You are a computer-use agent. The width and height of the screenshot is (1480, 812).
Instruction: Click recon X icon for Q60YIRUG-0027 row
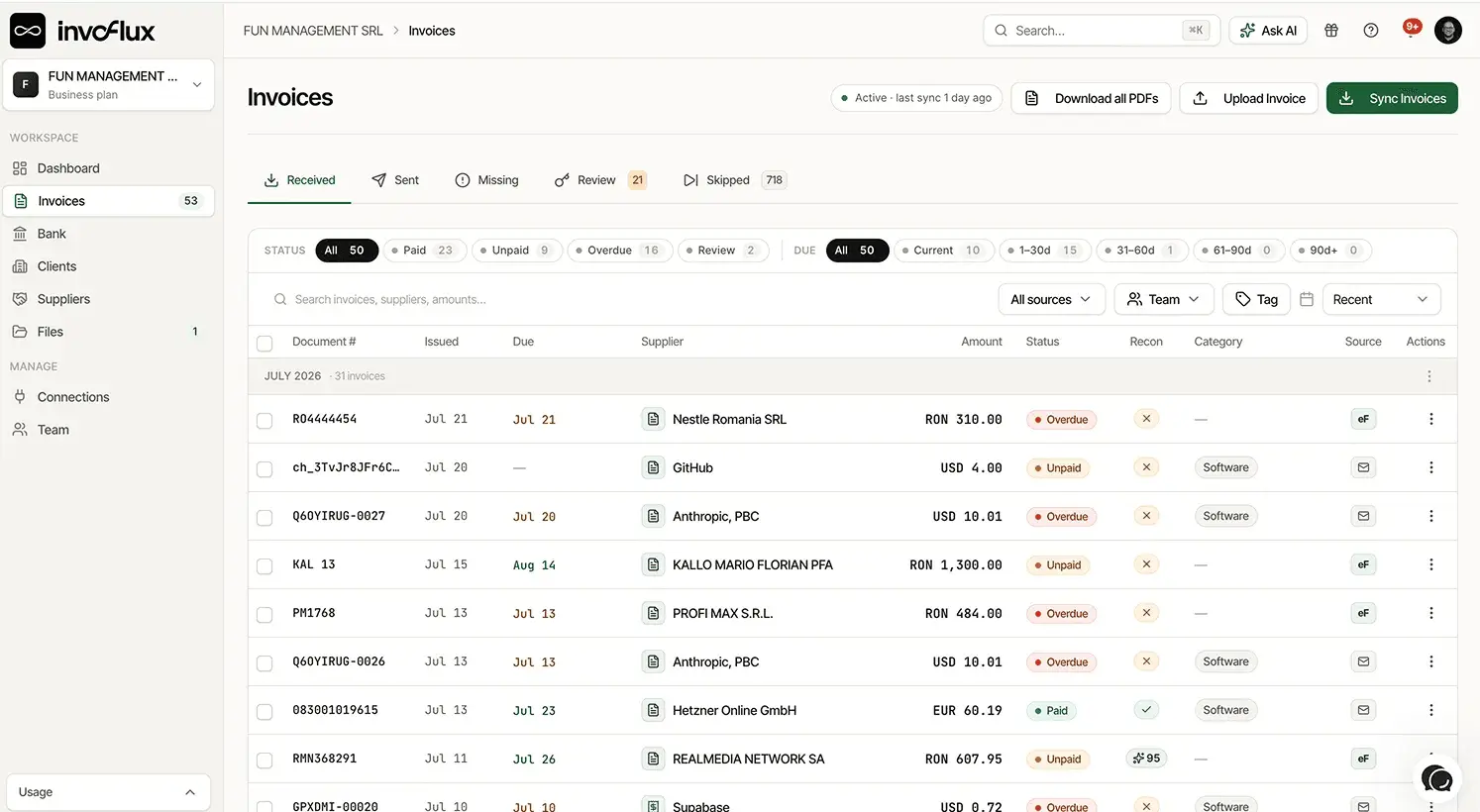(x=1146, y=516)
